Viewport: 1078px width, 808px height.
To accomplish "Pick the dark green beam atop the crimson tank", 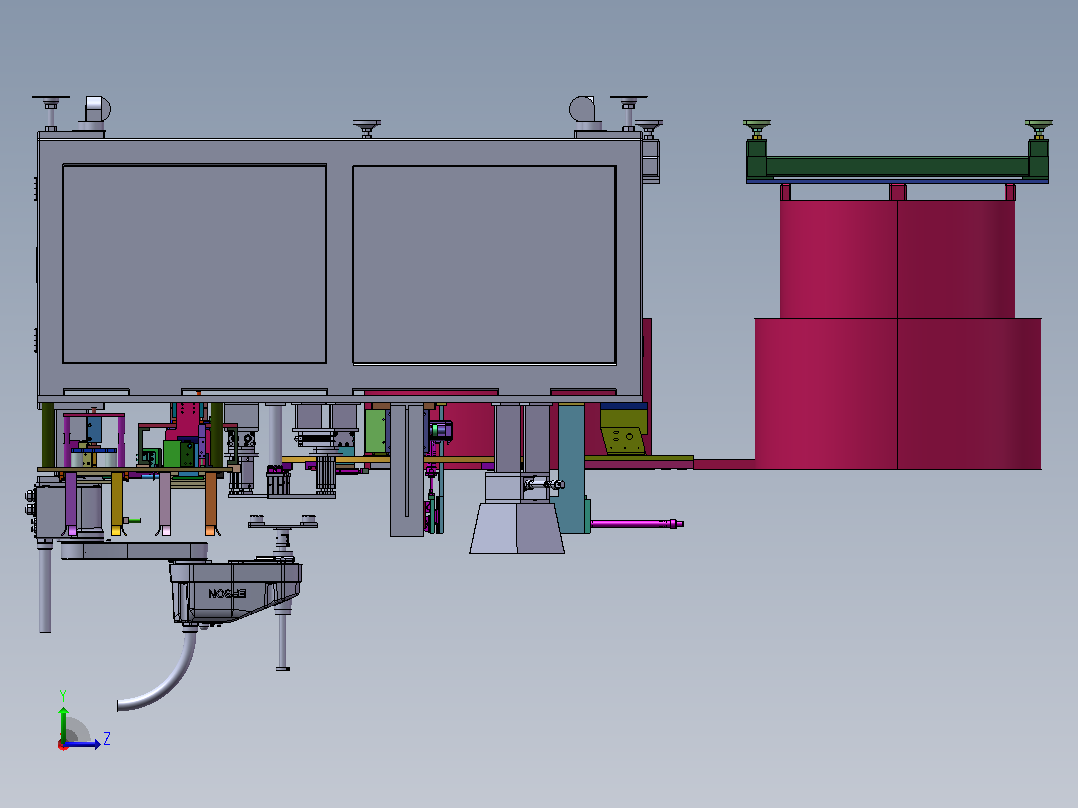I will coord(897,166).
